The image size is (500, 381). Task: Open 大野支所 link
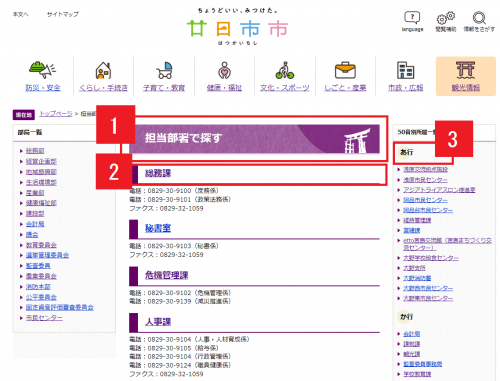coord(414,268)
